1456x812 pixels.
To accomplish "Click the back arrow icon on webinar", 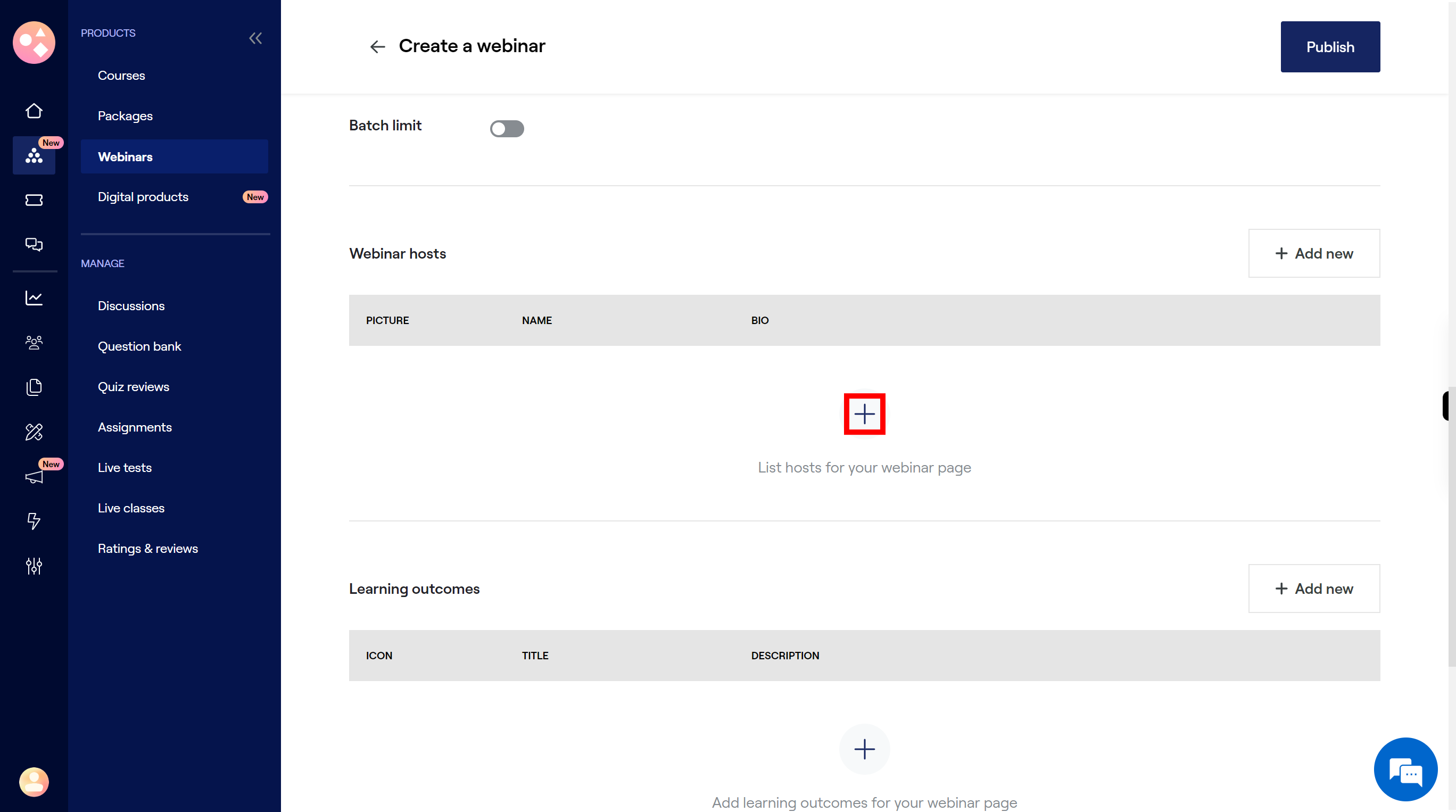I will (377, 46).
